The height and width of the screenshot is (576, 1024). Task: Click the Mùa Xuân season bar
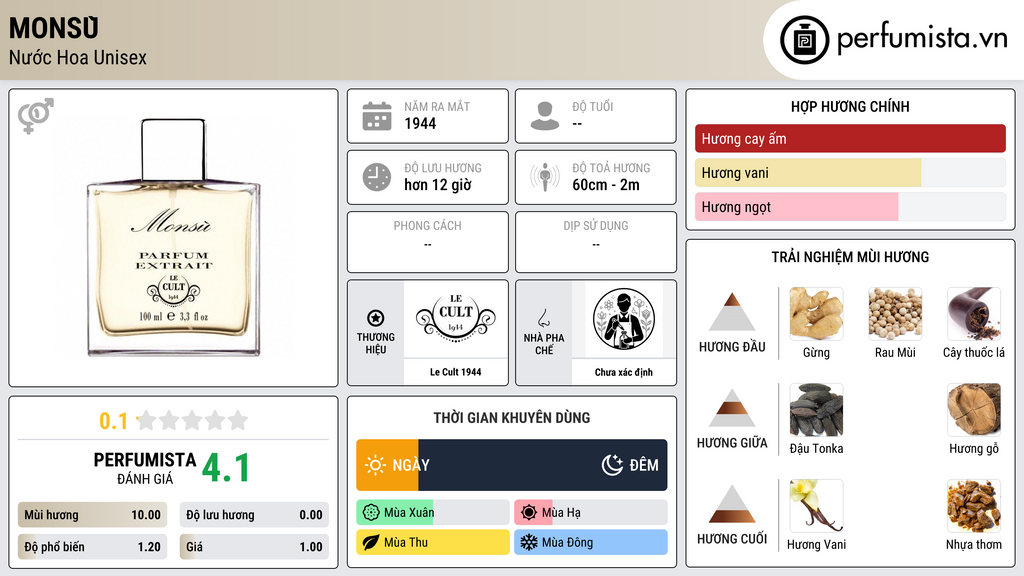click(x=432, y=512)
